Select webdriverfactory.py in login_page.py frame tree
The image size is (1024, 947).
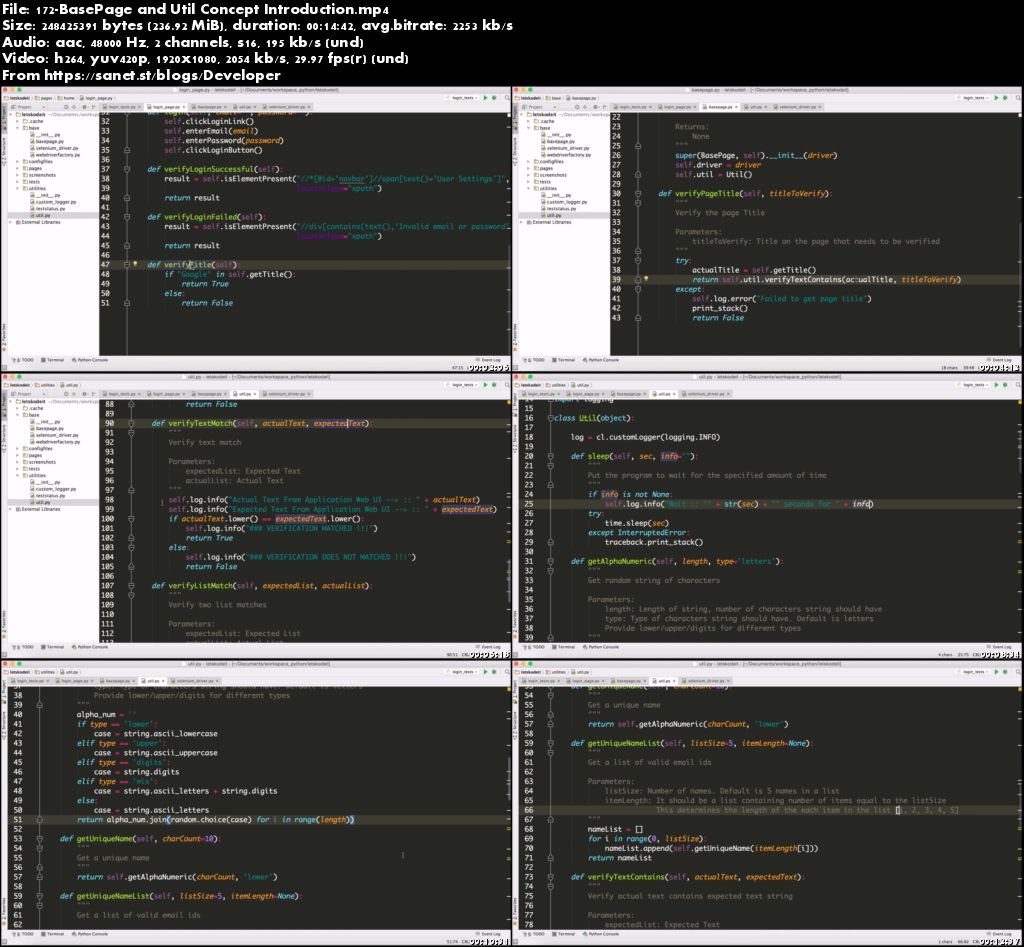tap(57, 155)
